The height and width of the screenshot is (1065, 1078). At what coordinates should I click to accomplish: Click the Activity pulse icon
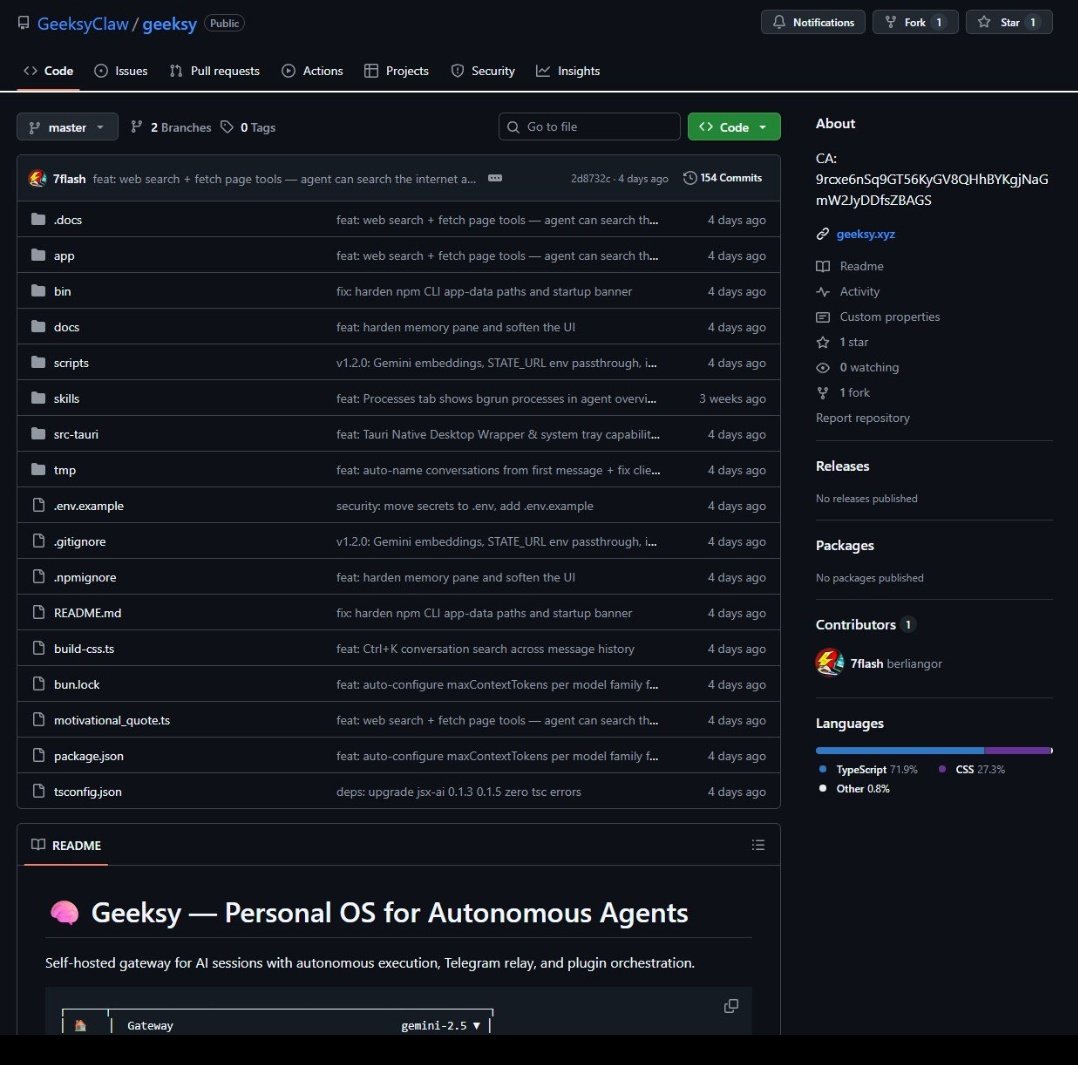pyautogui.click(x=822, y=292)
